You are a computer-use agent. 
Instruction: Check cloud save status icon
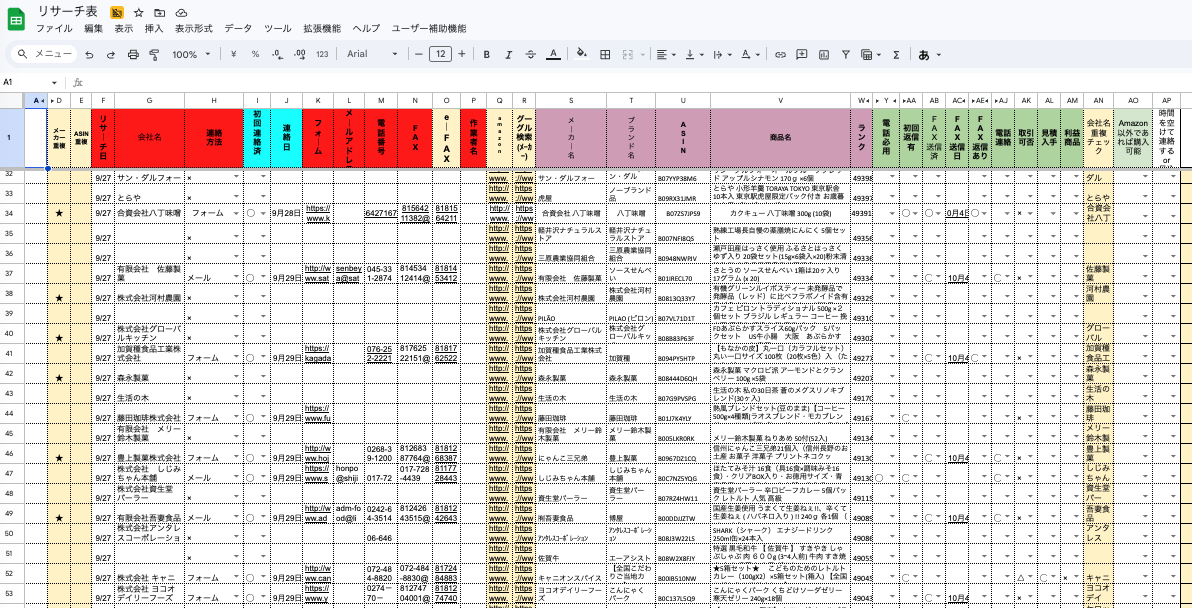(181, 13)
